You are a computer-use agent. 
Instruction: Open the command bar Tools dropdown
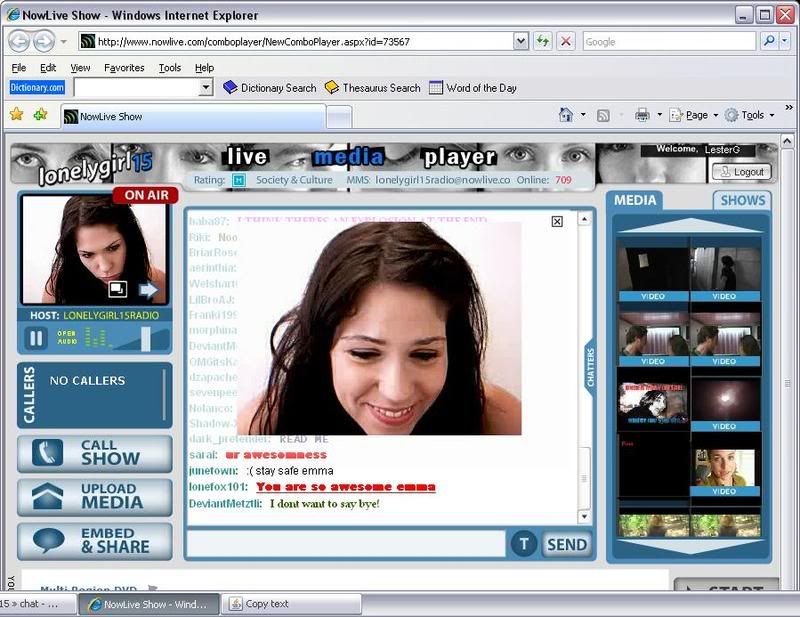[x=749, y=115]
